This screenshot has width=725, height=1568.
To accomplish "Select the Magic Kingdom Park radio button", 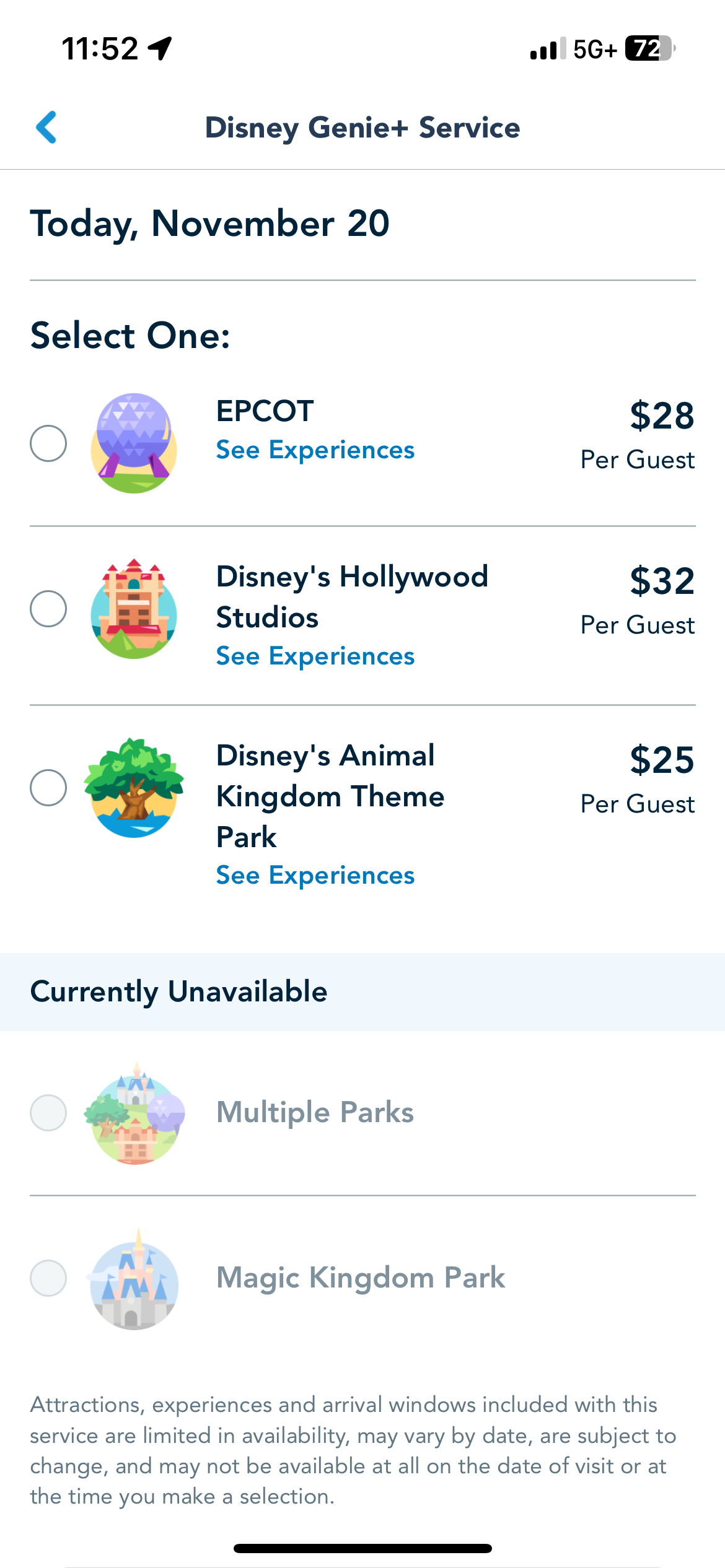I will pos(48,1278).
